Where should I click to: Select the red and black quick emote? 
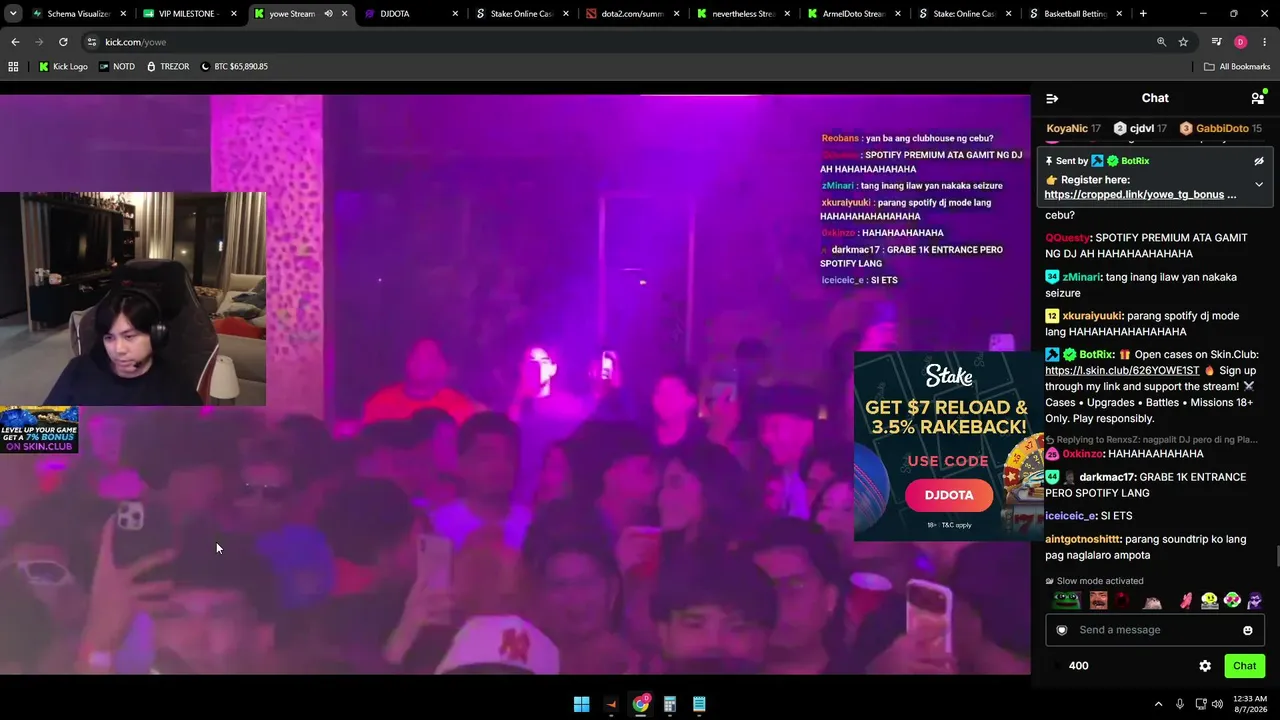[1123, 601]
